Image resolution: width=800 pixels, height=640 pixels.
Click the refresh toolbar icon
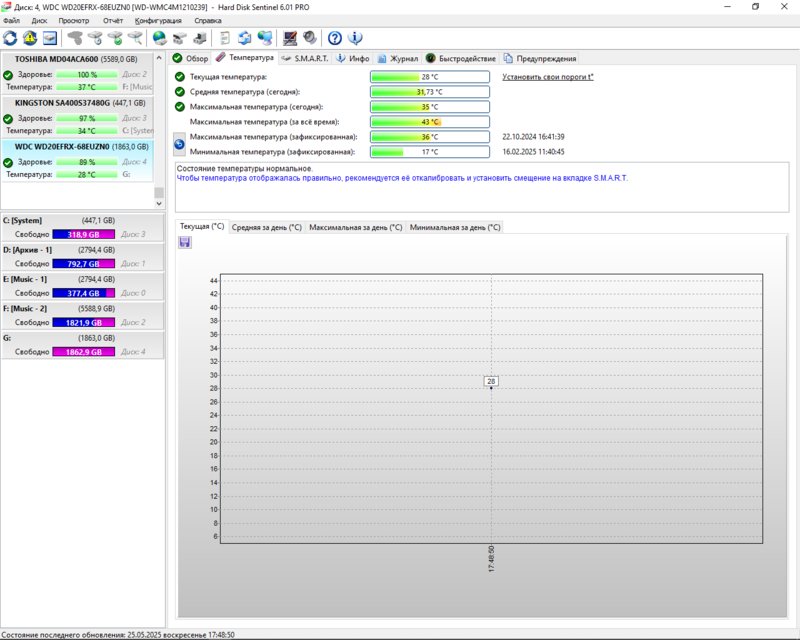pos(11,39)
